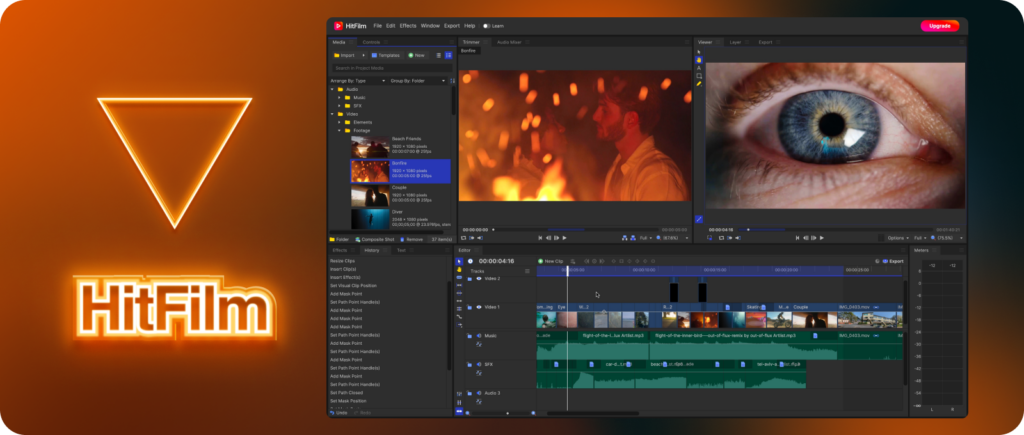Click Export in the Editor toolbar
The width and height of the screenshot is (1024, 435).
[893, 261]
